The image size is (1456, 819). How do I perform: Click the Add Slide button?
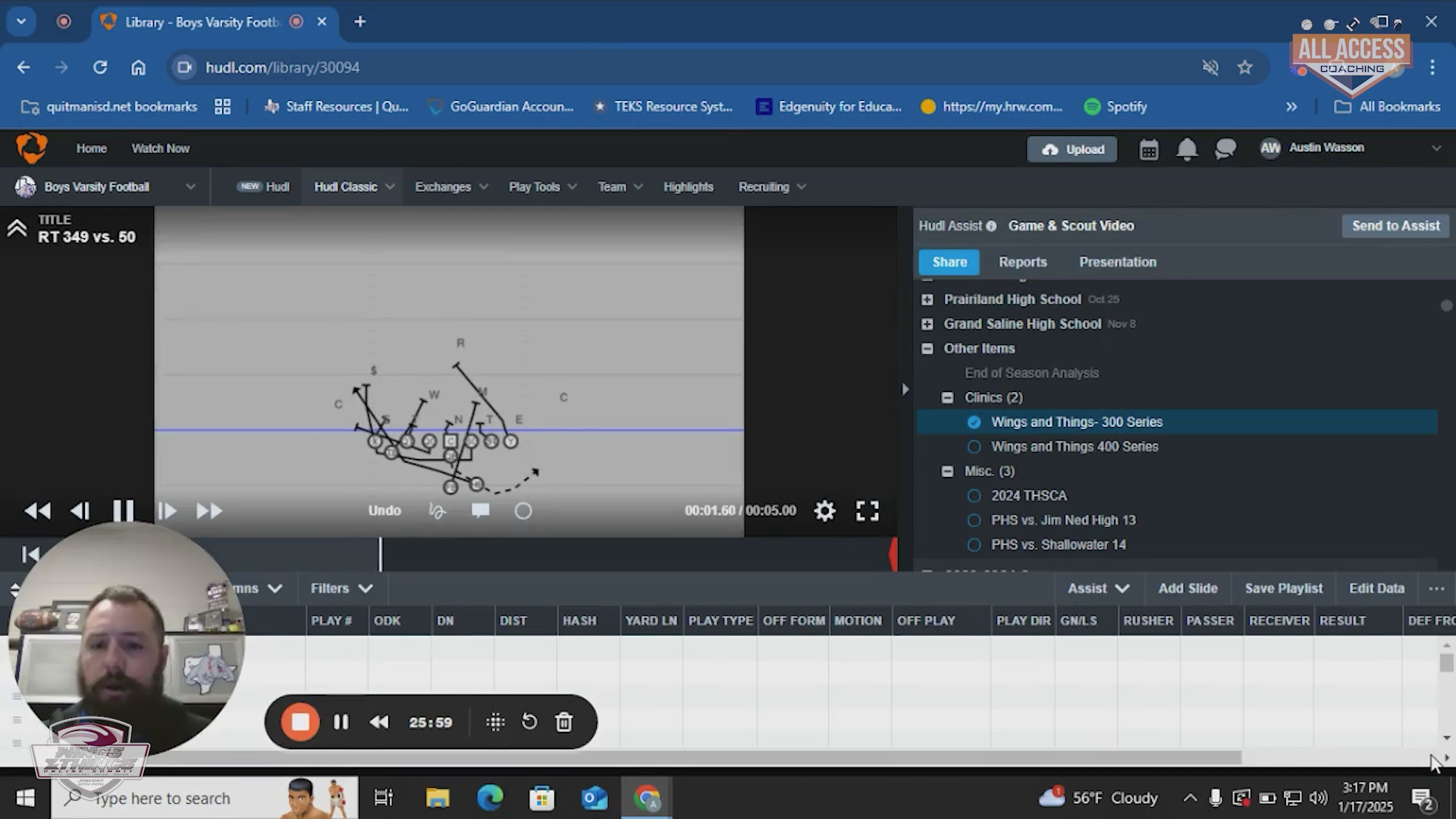point(1188,588)
